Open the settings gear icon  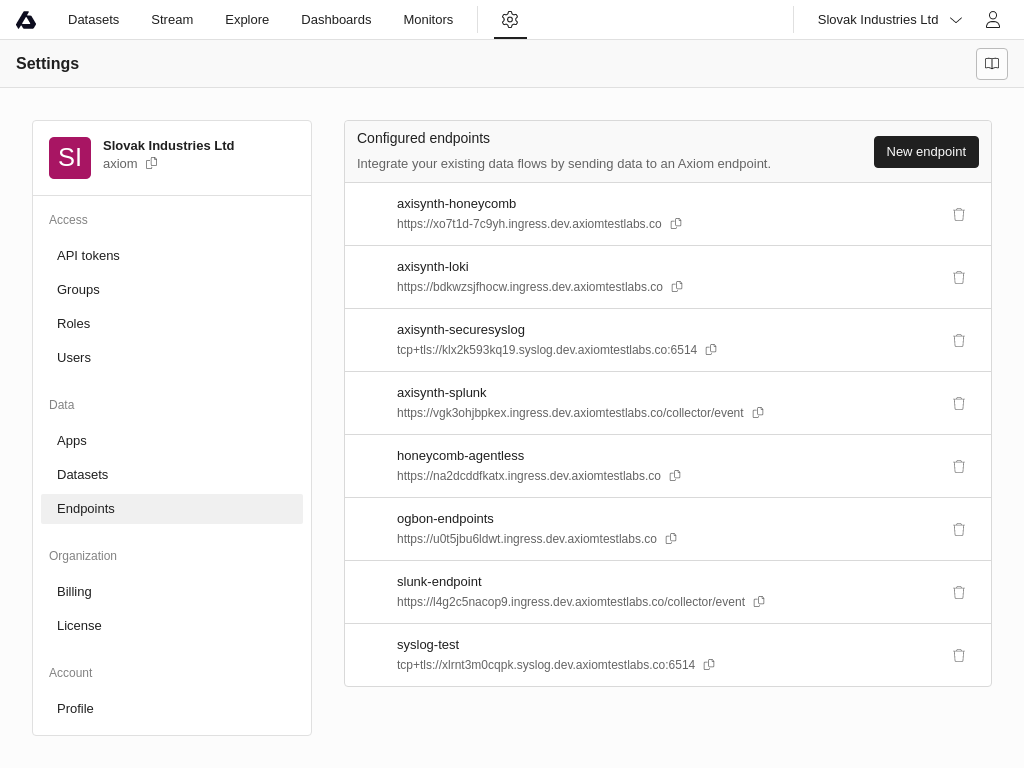[510, 20]
